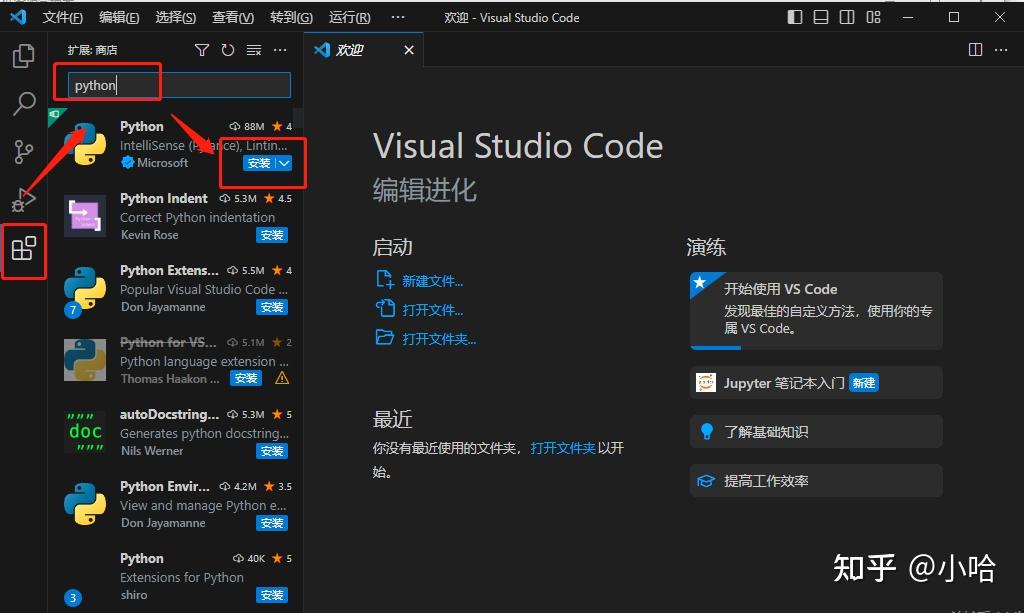Image resolution: width=1024 pixels, height=613 pixels.
Task: Click Python Indent extension icon
Action: click(85, 215)
